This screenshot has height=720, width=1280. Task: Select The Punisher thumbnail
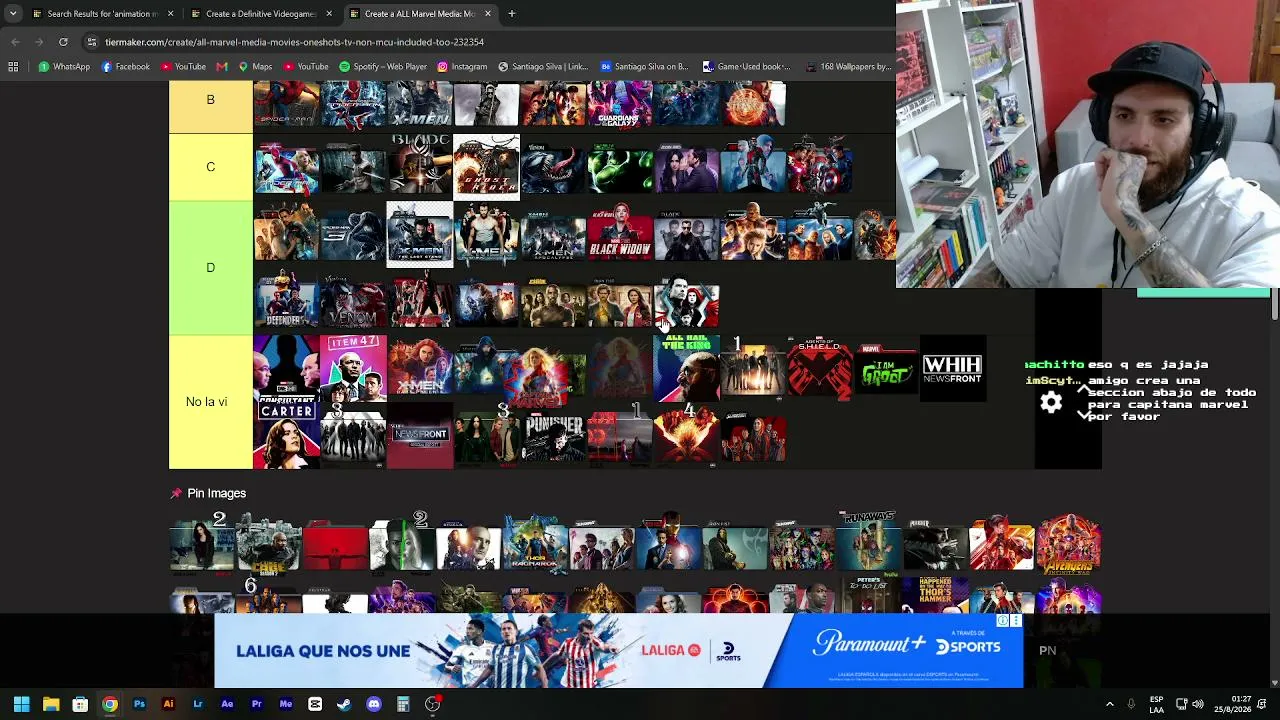553,435
